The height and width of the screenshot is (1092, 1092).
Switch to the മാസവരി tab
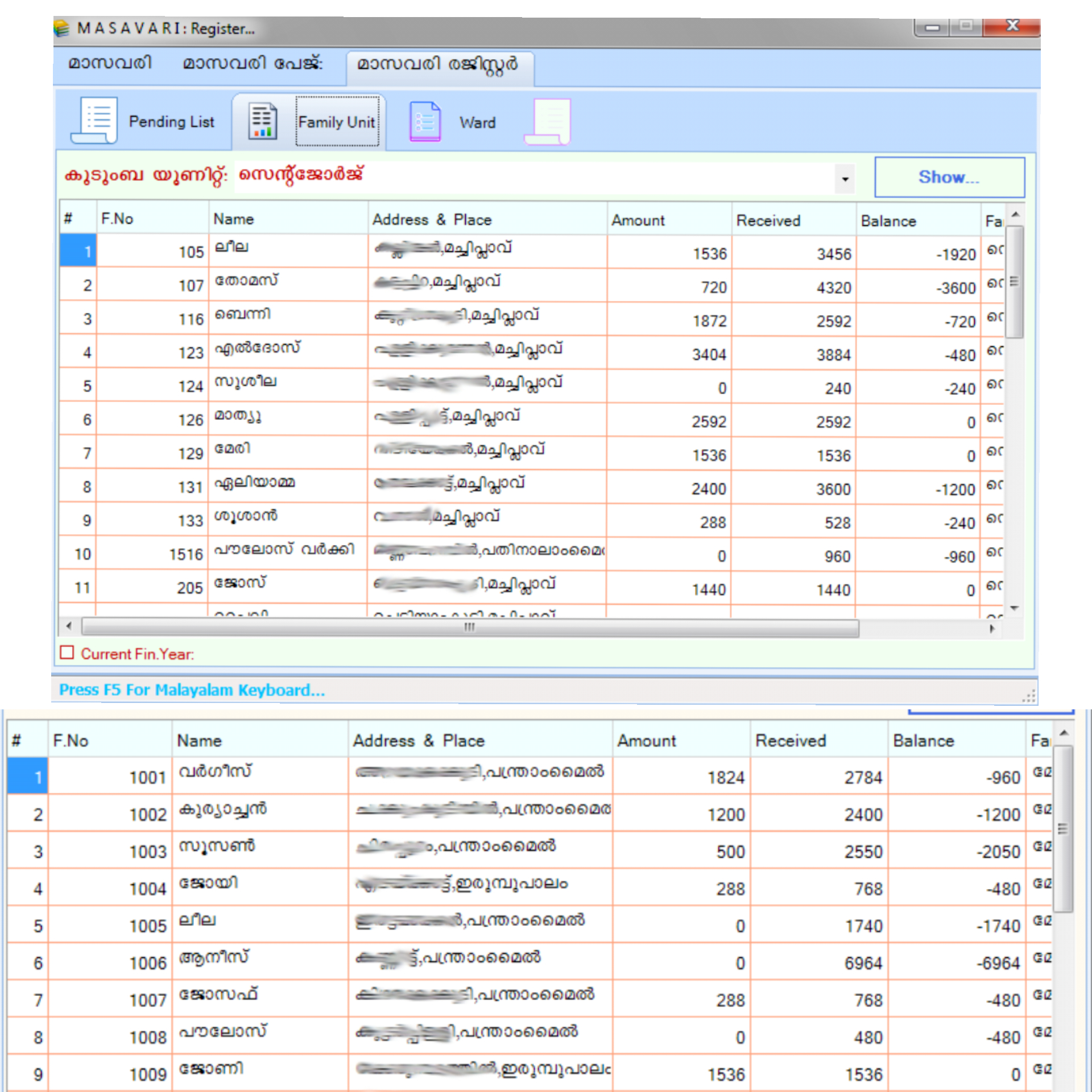point(109,63)
